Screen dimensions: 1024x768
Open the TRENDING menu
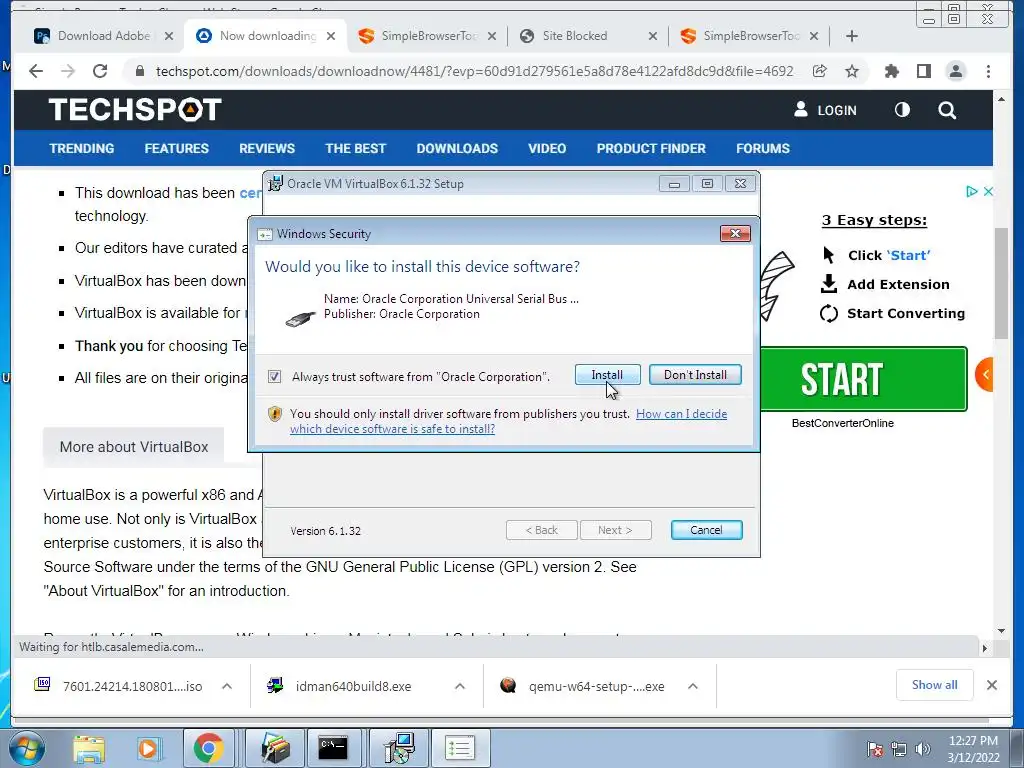[x=82, y=148]
